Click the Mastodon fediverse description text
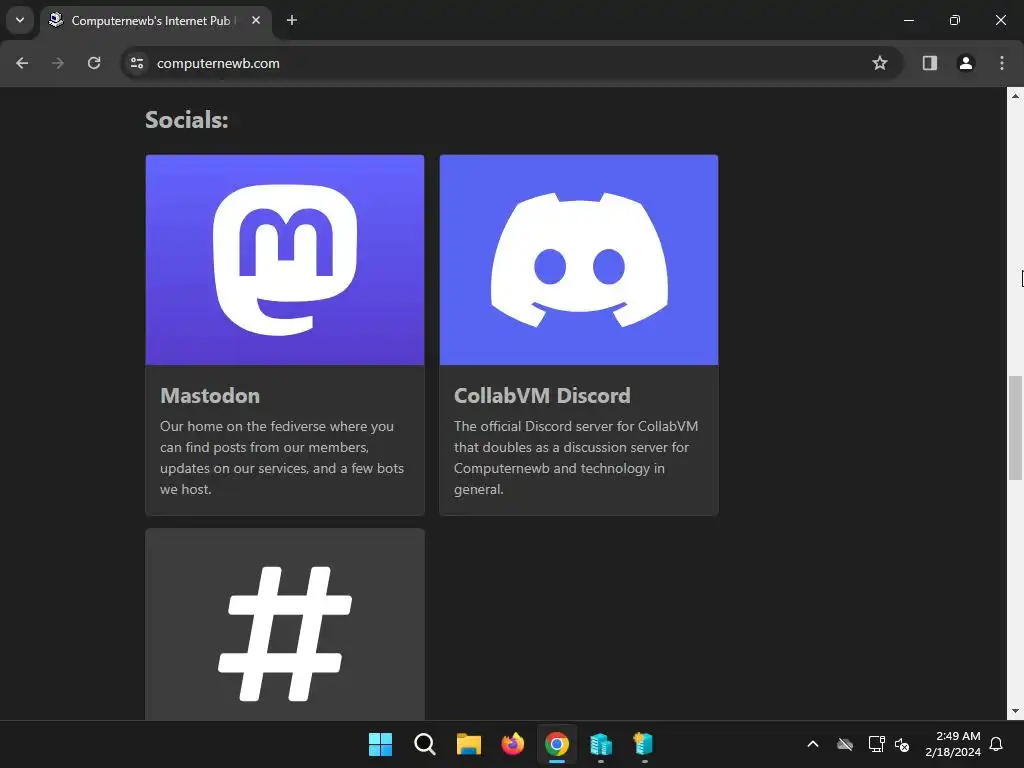Image resolution: width=1024 pixels, height=768 pixels. [x=282, y=458]
